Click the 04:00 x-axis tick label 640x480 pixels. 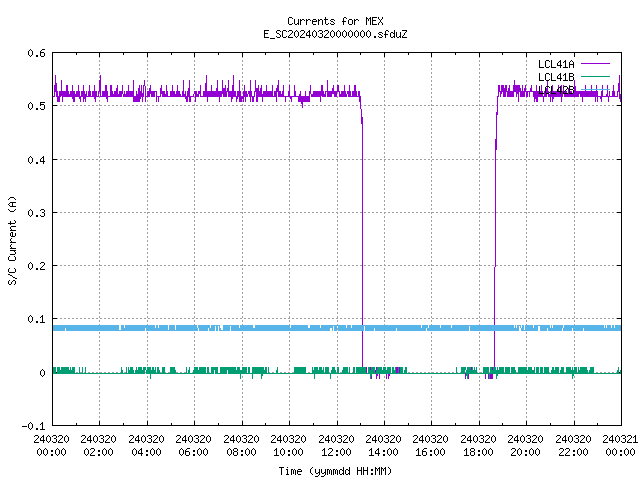click(146, 452)
